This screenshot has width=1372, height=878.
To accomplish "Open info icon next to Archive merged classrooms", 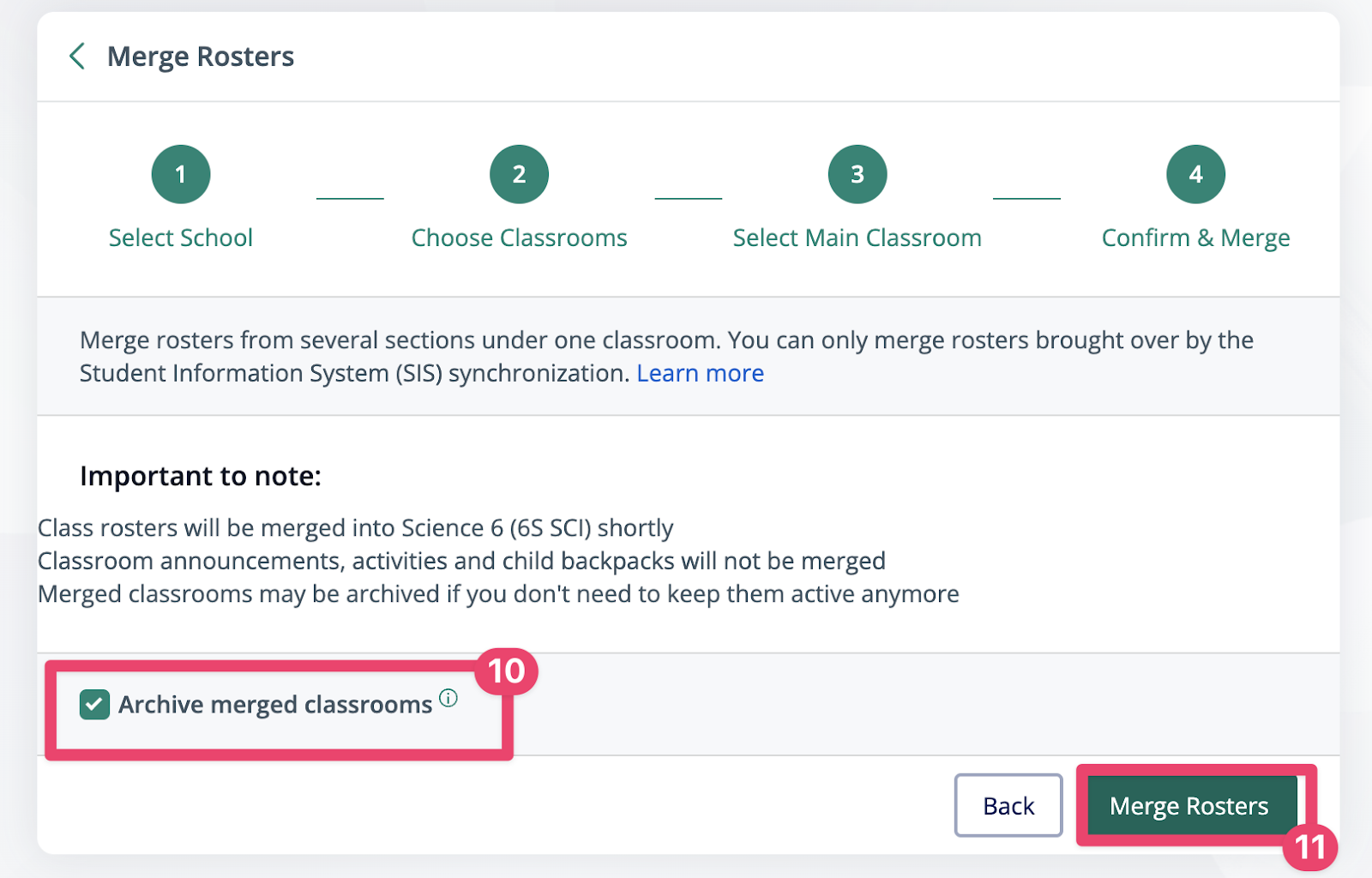I will tap(448, 698).
